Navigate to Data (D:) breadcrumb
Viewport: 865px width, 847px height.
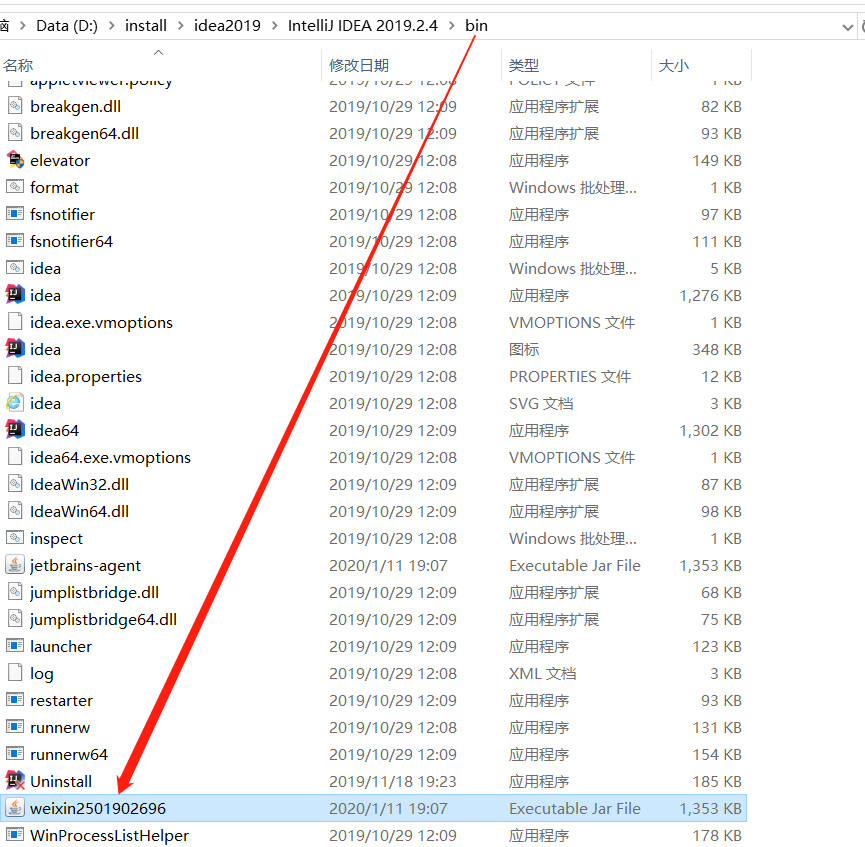[67, 26]
